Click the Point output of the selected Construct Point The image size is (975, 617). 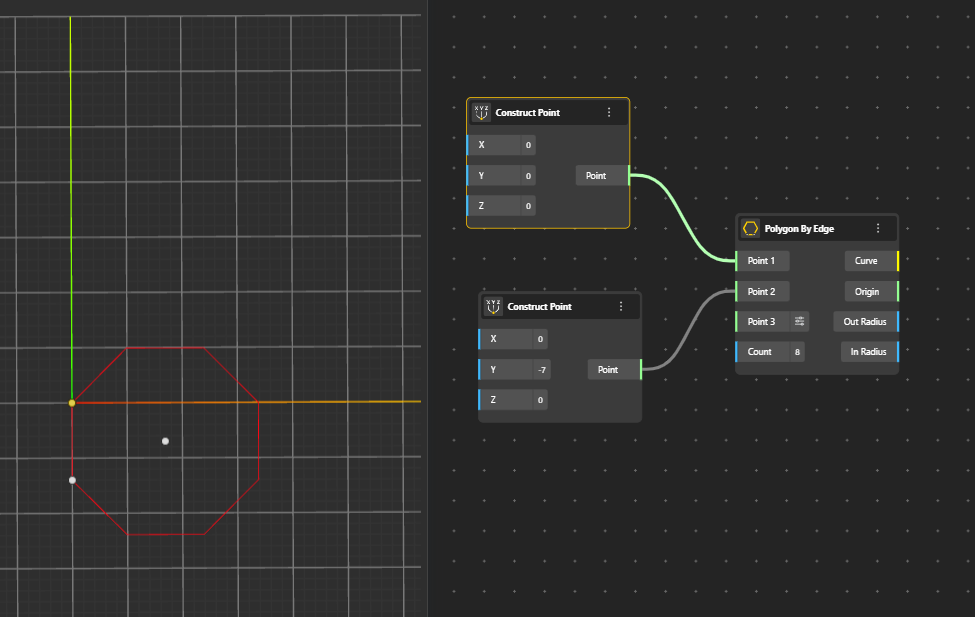[x=596, y=176]
